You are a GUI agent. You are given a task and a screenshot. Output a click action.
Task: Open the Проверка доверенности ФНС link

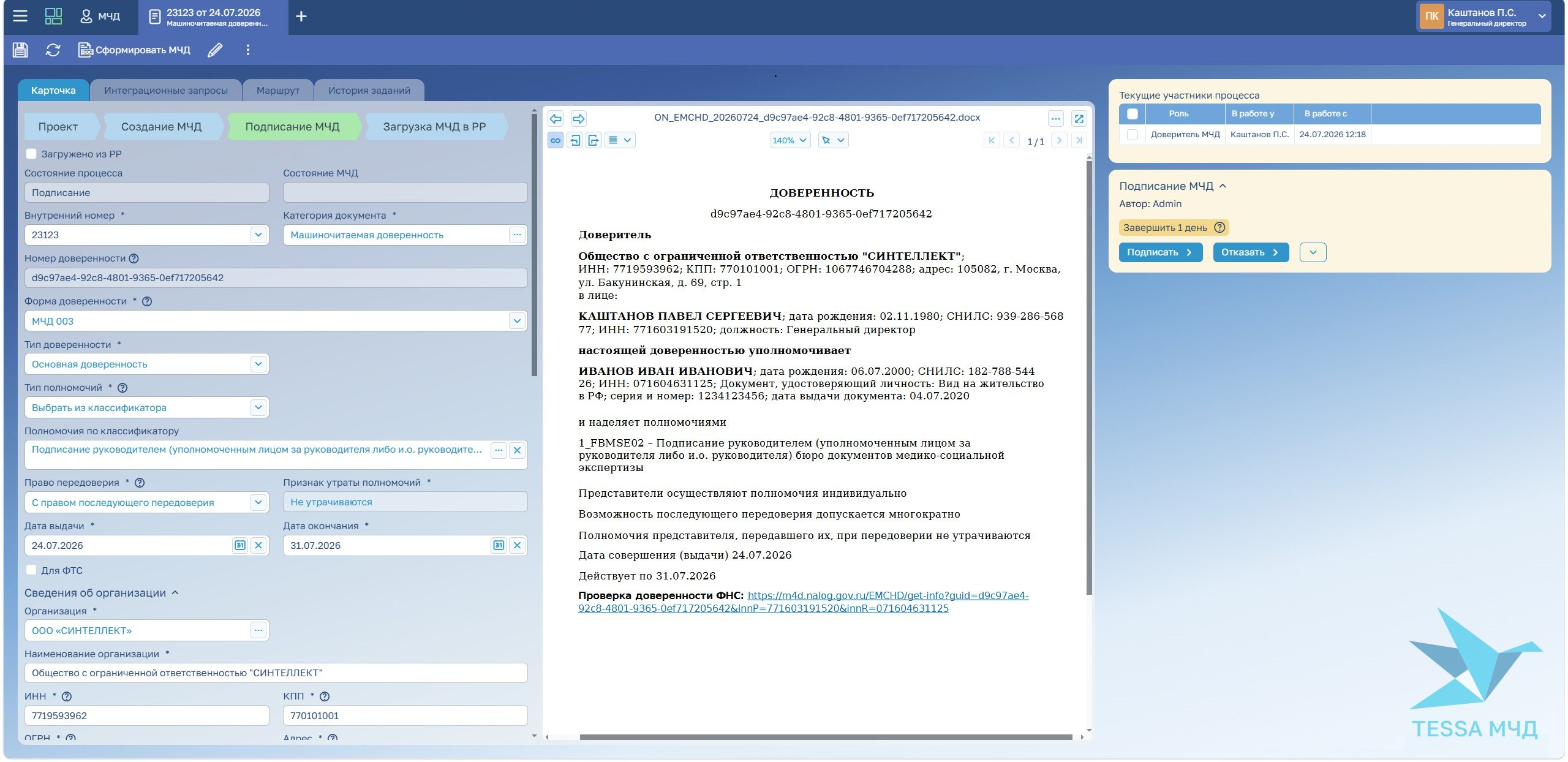pyautogui.click(x=804, y=602)
